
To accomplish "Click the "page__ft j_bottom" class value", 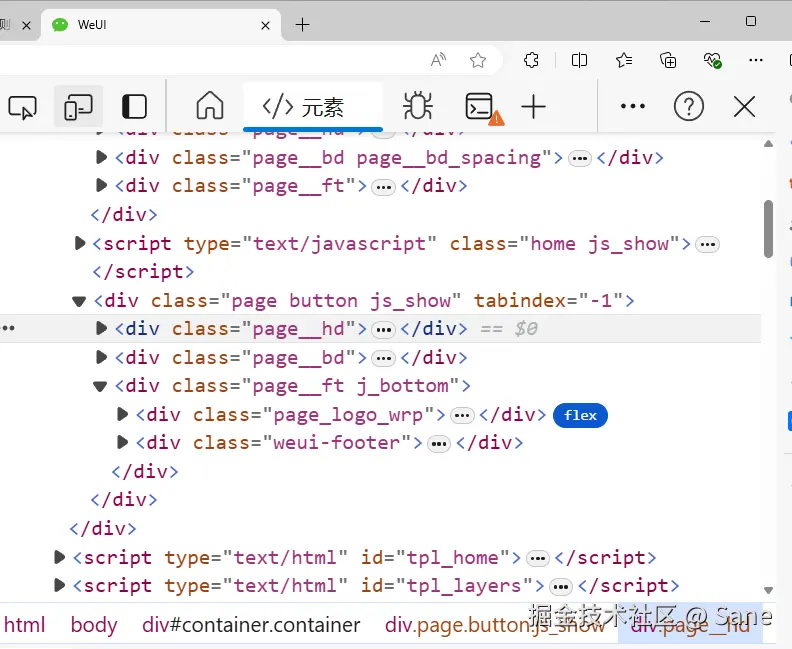I will coord(350,386).
